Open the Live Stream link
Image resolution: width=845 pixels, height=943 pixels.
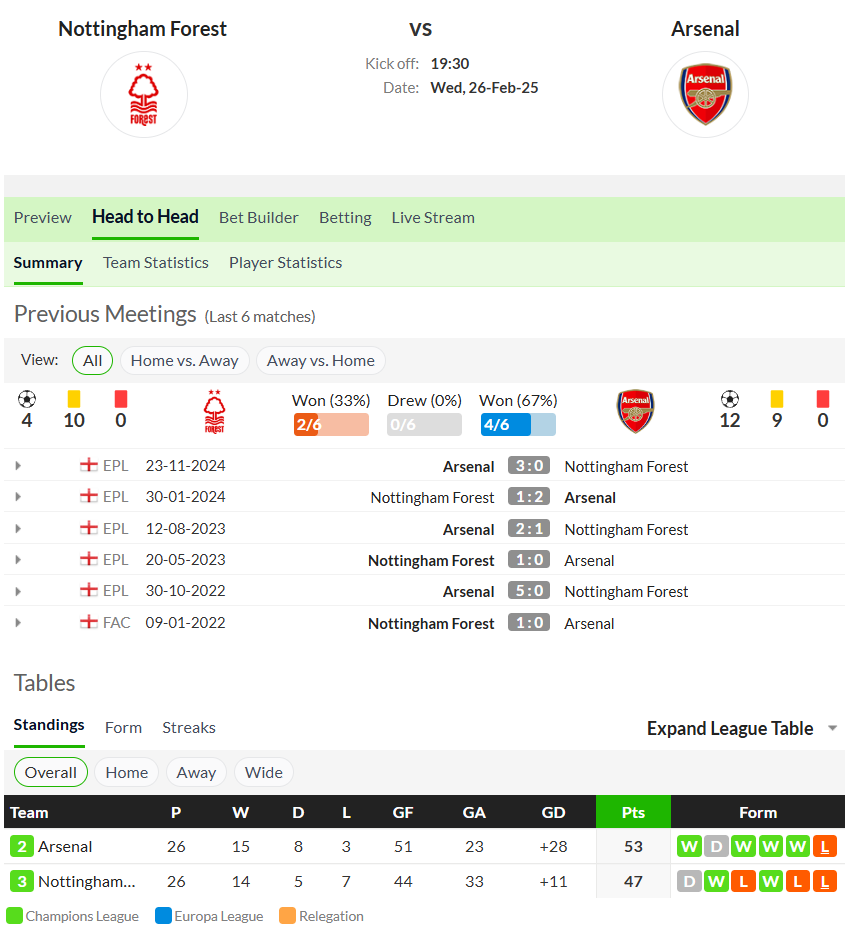(433, 218)
